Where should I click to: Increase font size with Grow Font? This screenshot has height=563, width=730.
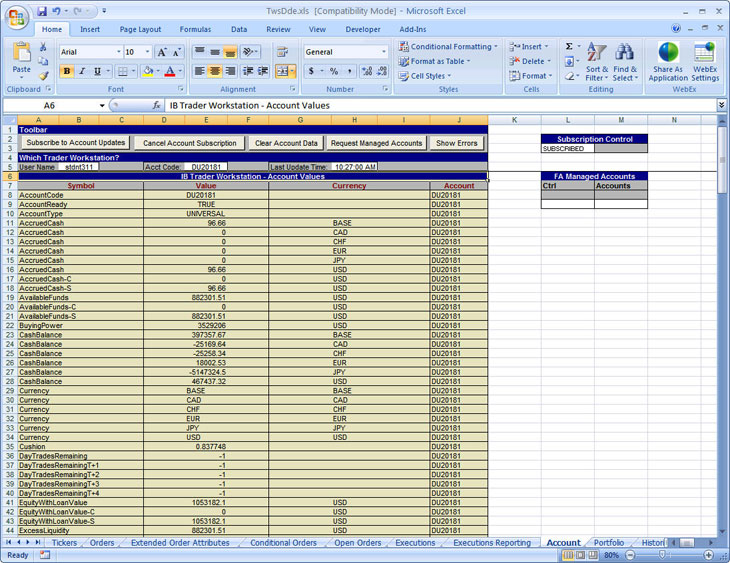pyautogui.click(x=162, y=52)
